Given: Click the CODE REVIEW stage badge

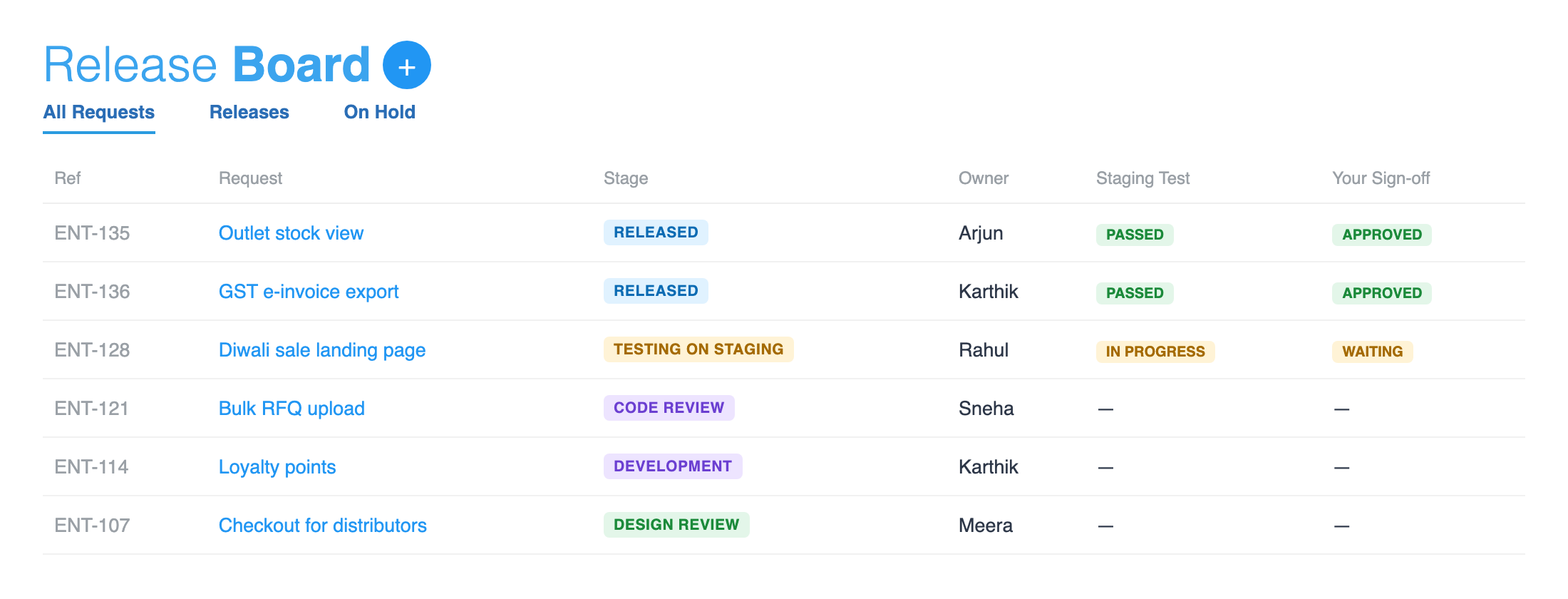Looking at the screenshot, I should (669, 408).
